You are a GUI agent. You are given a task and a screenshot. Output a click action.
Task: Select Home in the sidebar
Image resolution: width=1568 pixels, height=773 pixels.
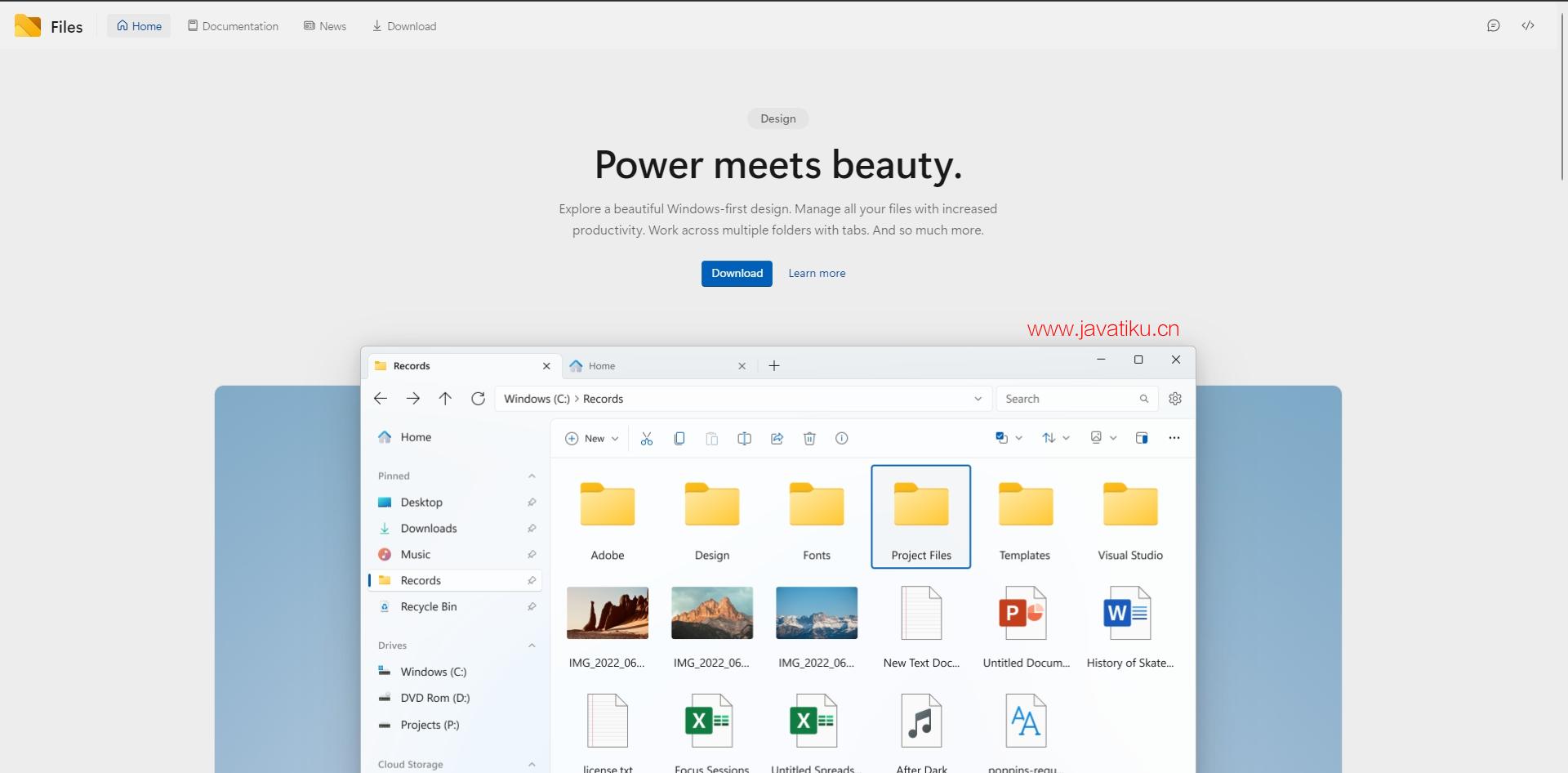point(455,437)
